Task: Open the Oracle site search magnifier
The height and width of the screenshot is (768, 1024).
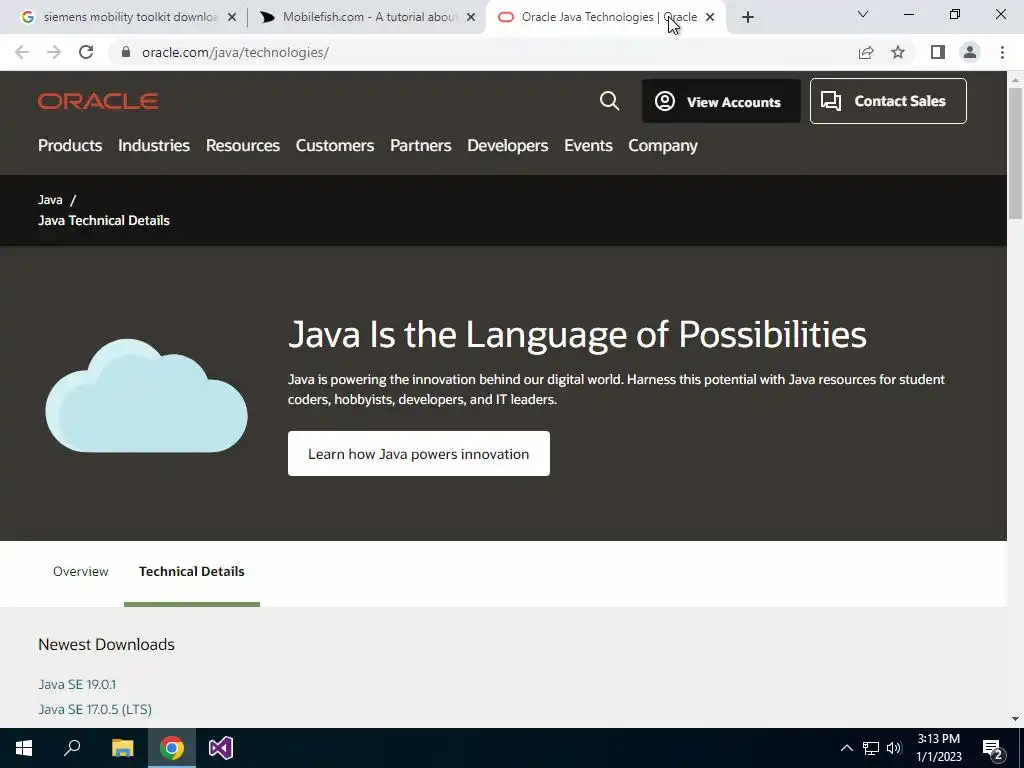Action: [x=609, y=101]
